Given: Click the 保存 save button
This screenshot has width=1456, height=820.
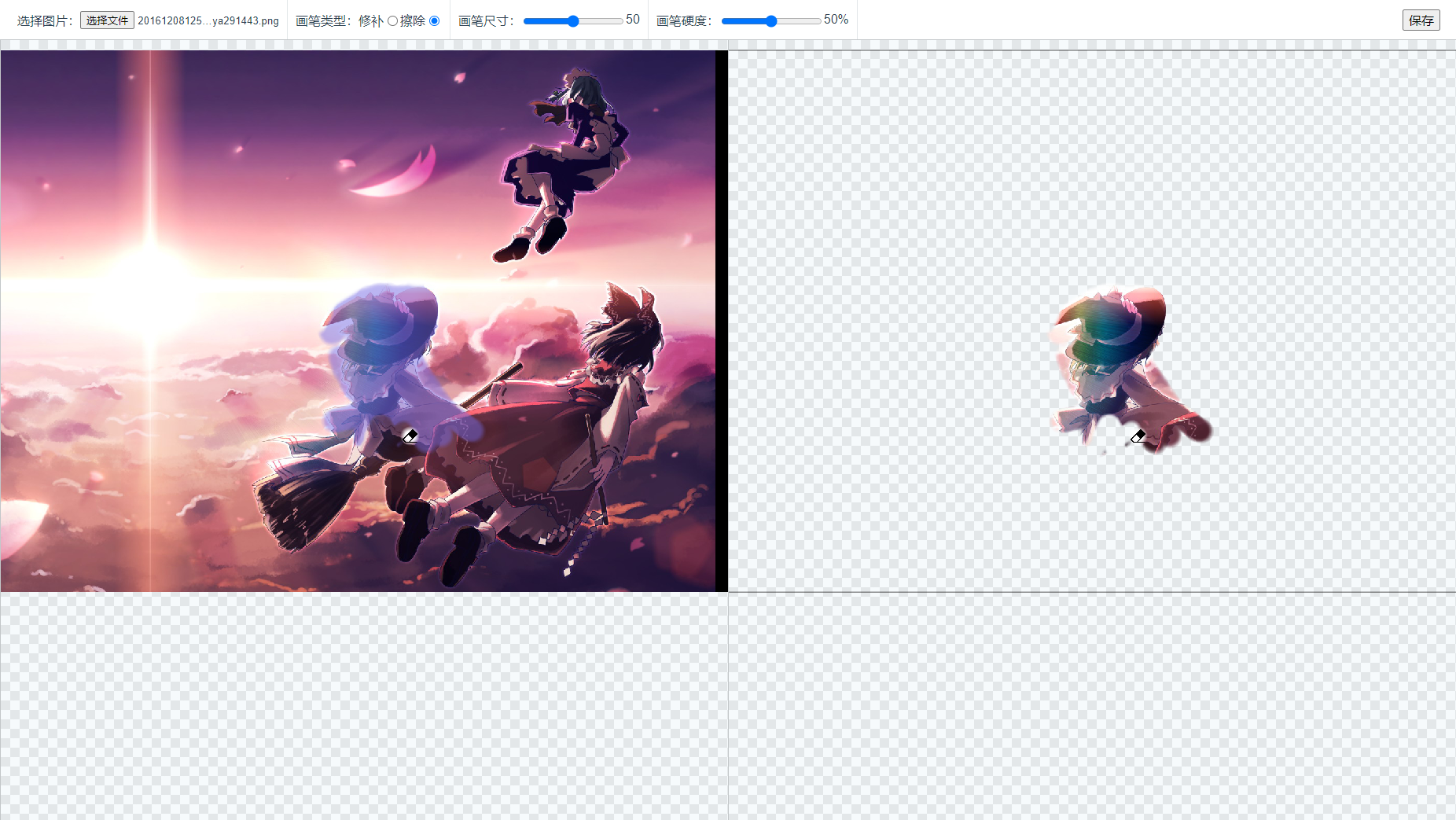Looking at the screenshot, I should click(1421, 20).
